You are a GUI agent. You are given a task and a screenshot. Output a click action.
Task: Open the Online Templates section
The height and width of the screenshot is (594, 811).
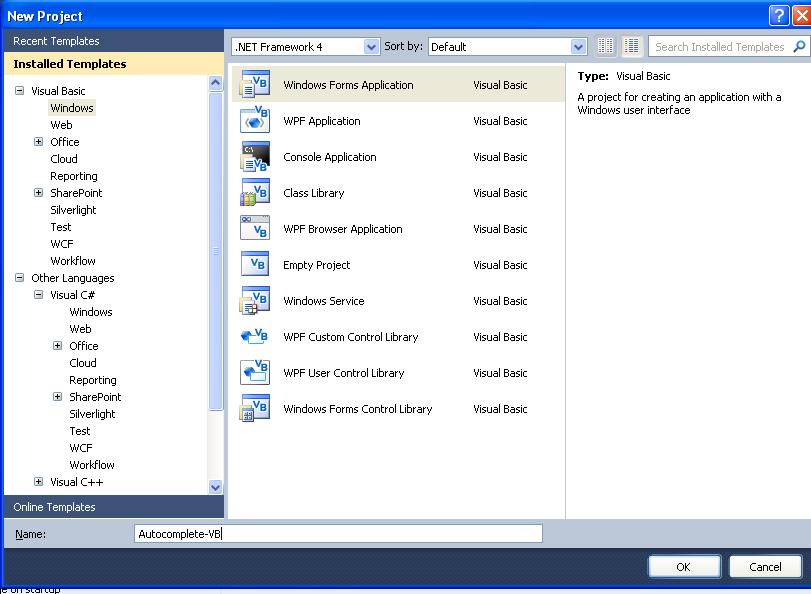[x=114, y=507]
